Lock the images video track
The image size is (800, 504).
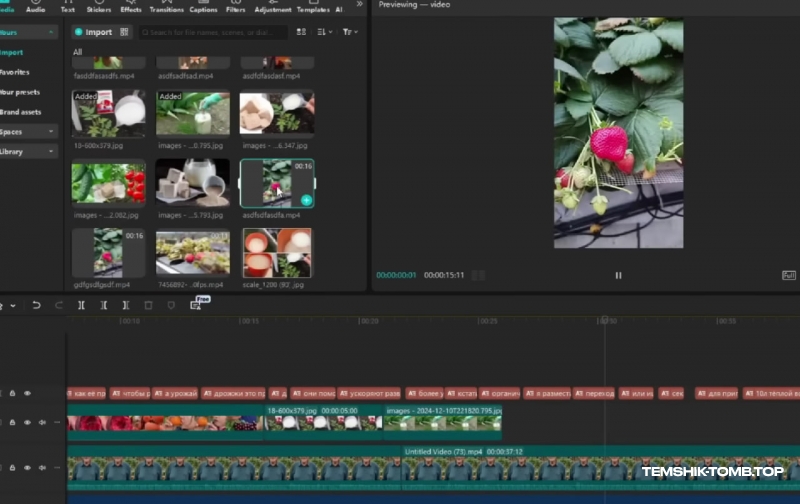click(12, 422)
